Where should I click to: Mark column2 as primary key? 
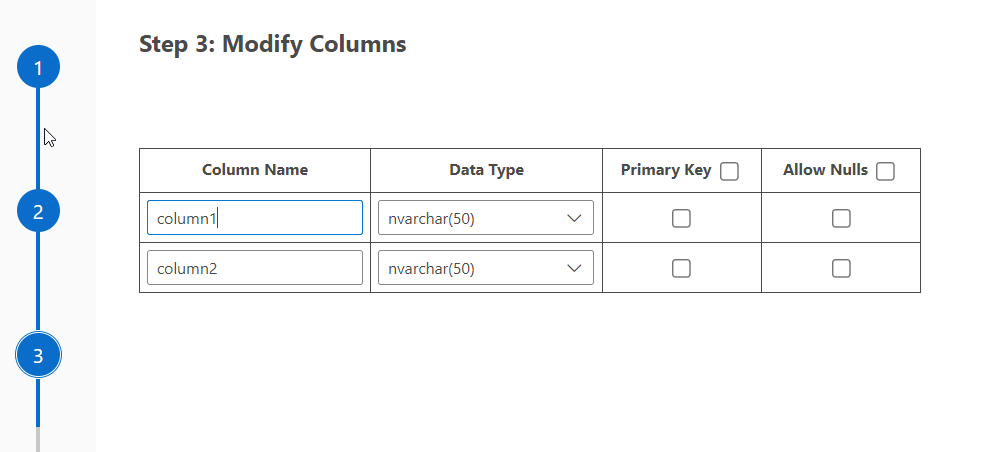tap(681, 268)
